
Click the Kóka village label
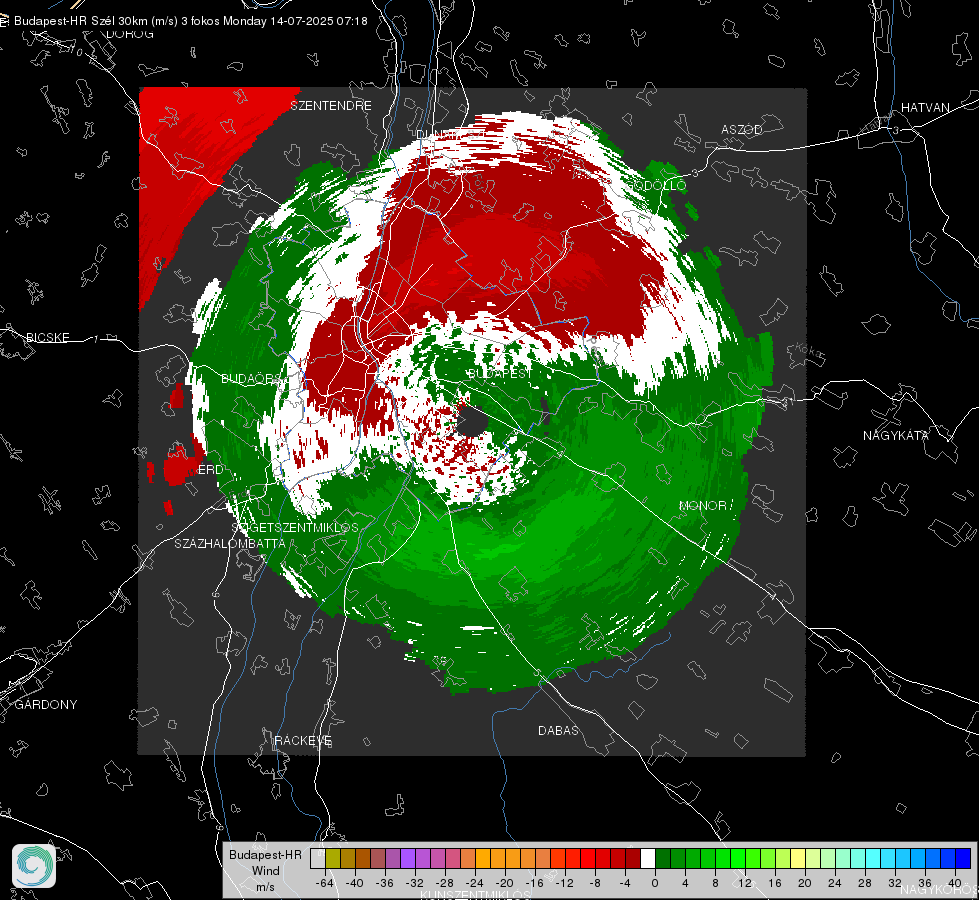810,352
